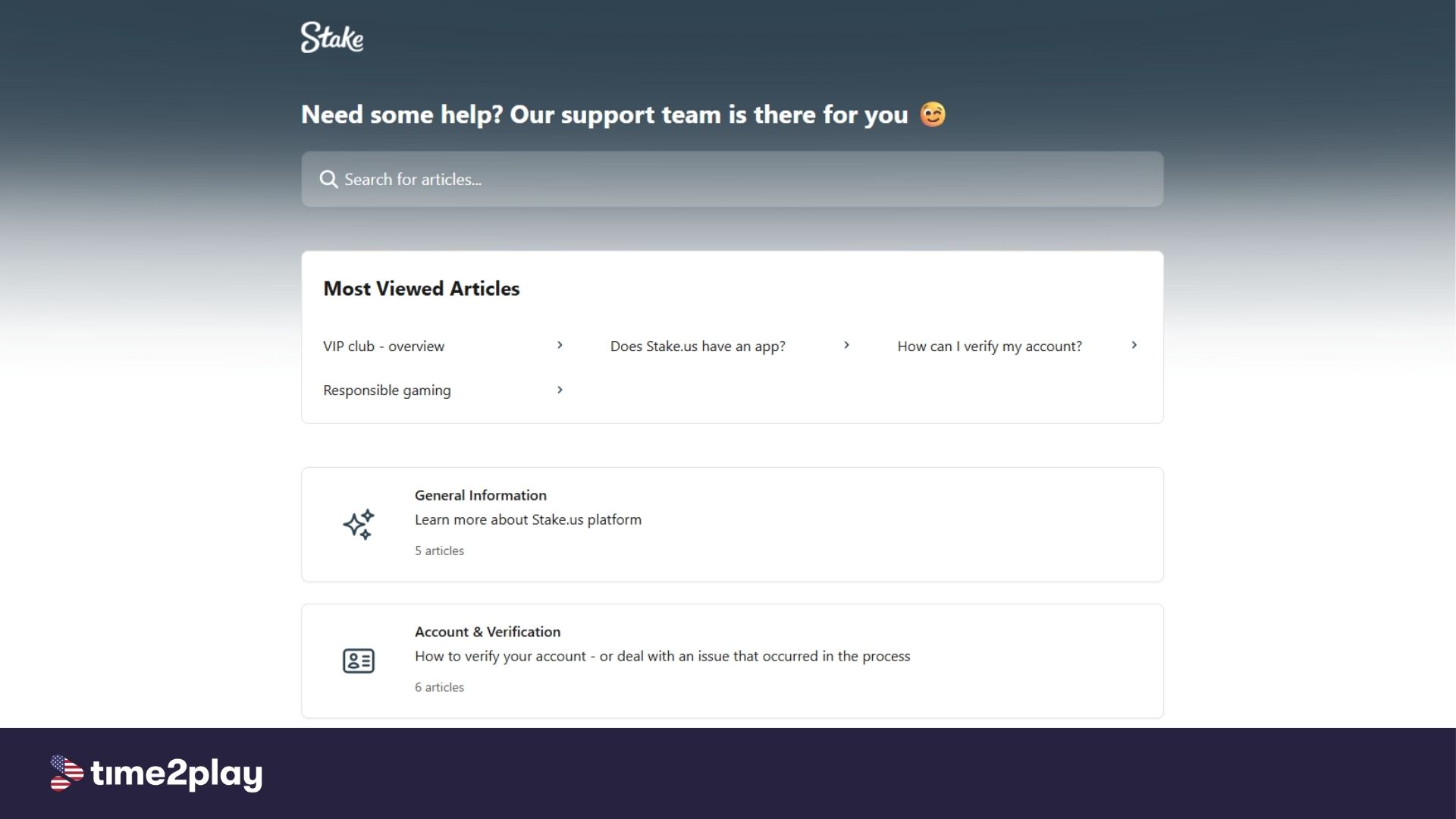
Task: Open the General Information category title
Action: click(481, 495)
